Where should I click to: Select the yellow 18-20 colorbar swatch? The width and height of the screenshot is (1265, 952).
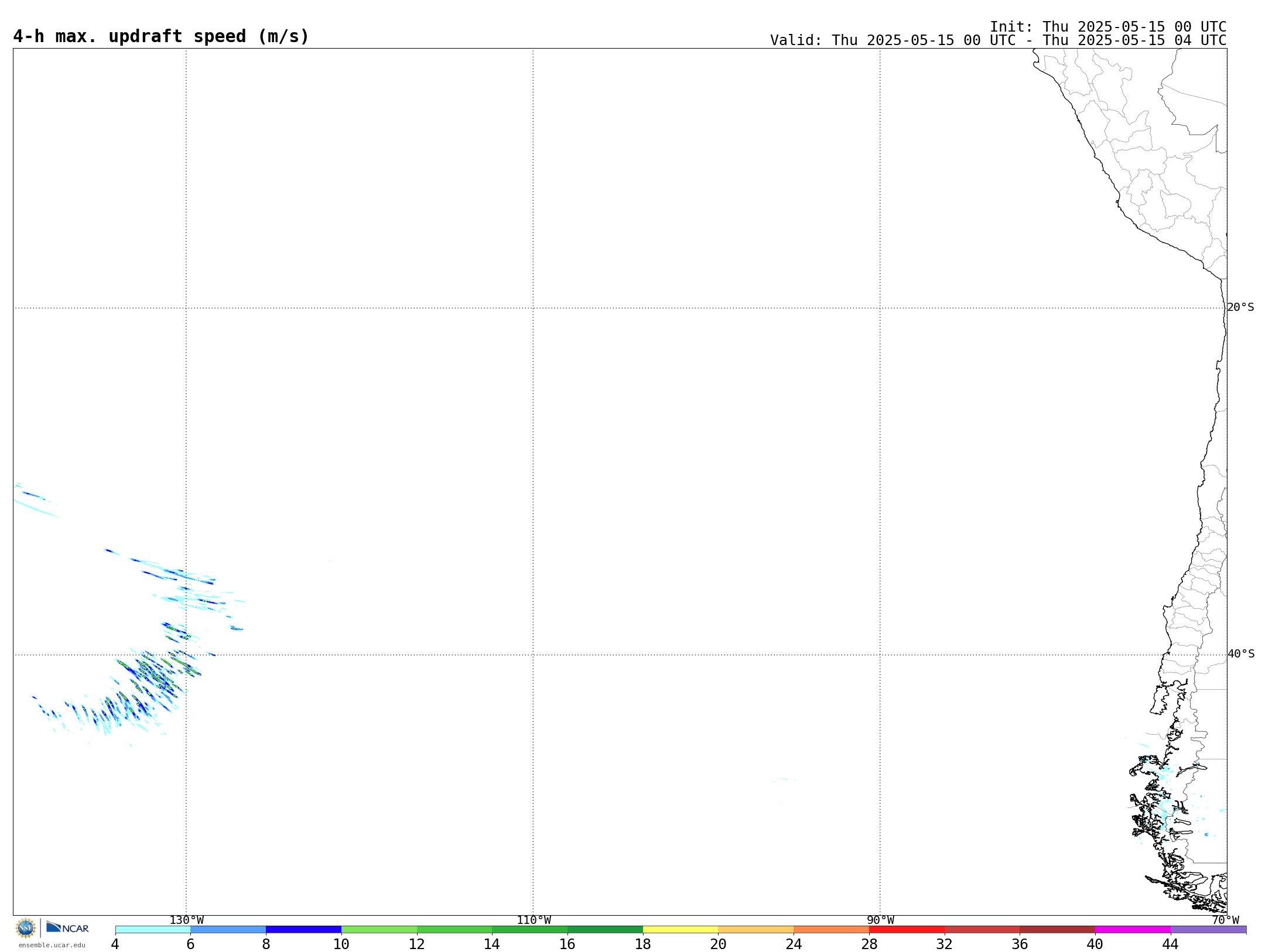681,930
